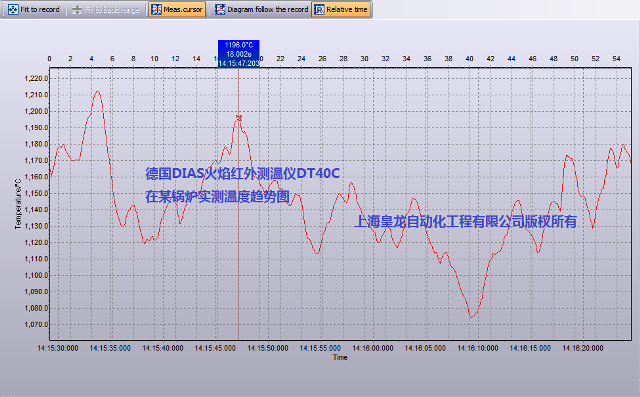Click the vertical red measurement cursor line

click(239, 228)
